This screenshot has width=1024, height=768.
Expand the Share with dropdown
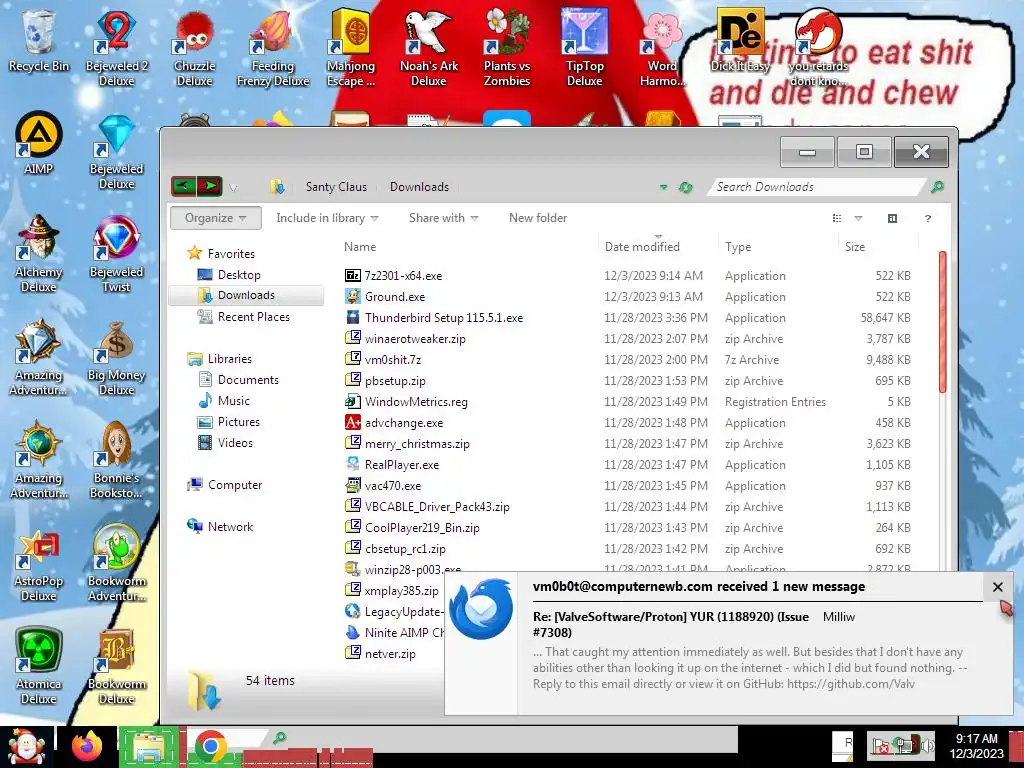pos(443,218)
